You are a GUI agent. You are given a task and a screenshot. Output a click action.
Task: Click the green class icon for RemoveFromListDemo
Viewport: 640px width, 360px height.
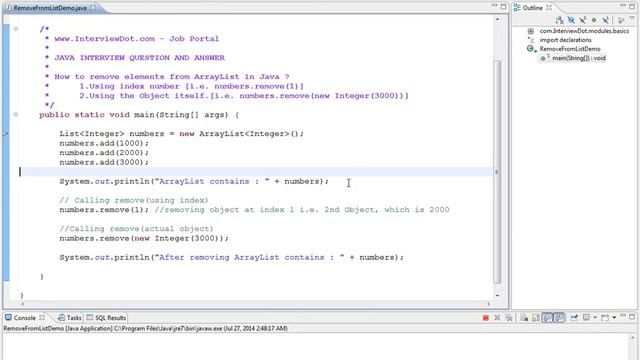pos(530,49)
